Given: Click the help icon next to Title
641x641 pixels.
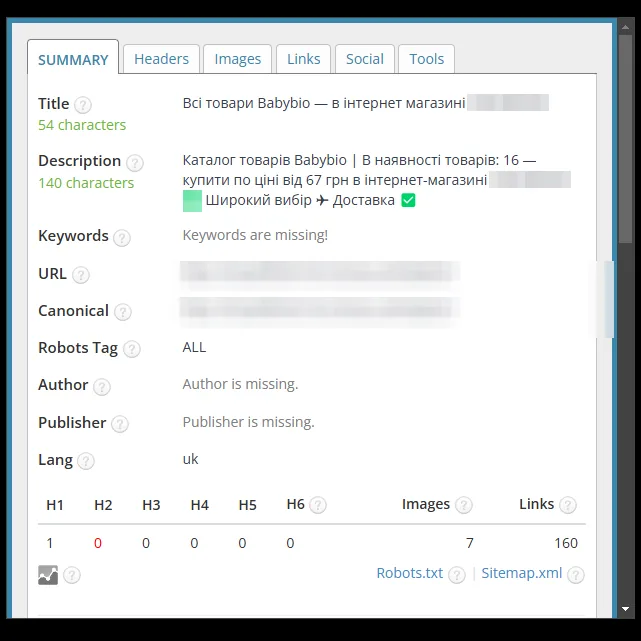Looking at the screenshot, I should point(83,105).
